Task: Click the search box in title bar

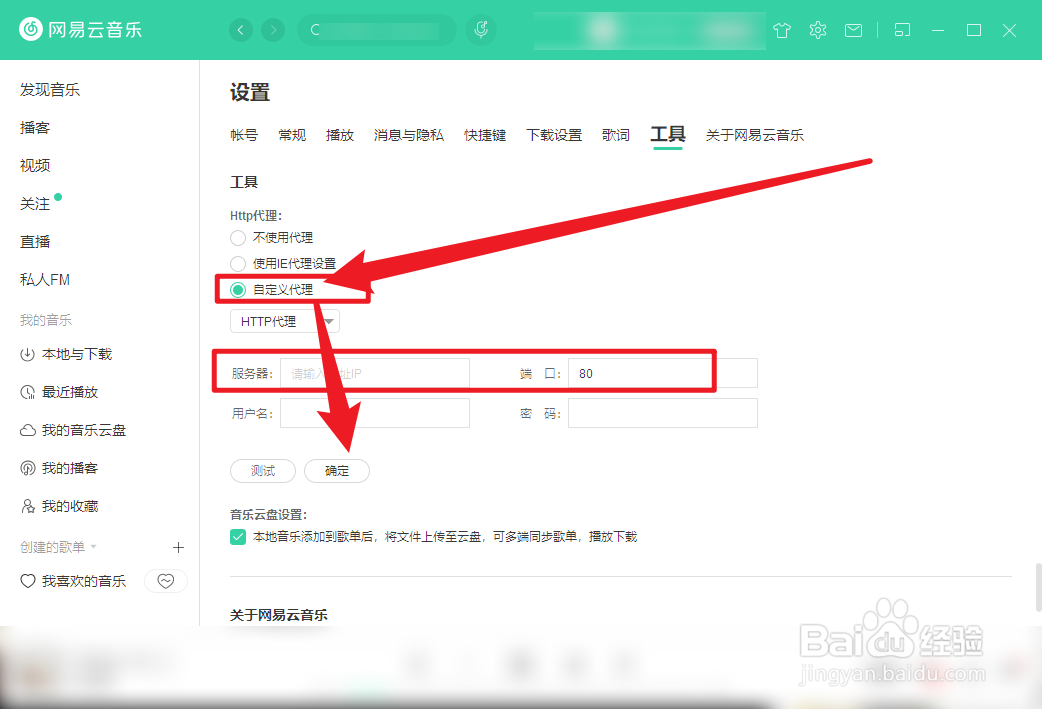Action: click(377, 30)
